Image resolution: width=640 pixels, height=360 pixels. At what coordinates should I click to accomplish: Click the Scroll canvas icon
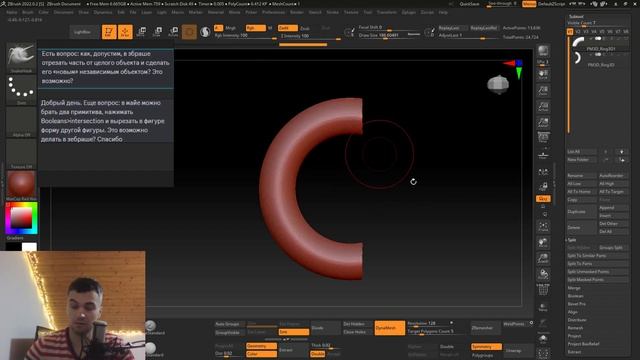click(543, 75)
